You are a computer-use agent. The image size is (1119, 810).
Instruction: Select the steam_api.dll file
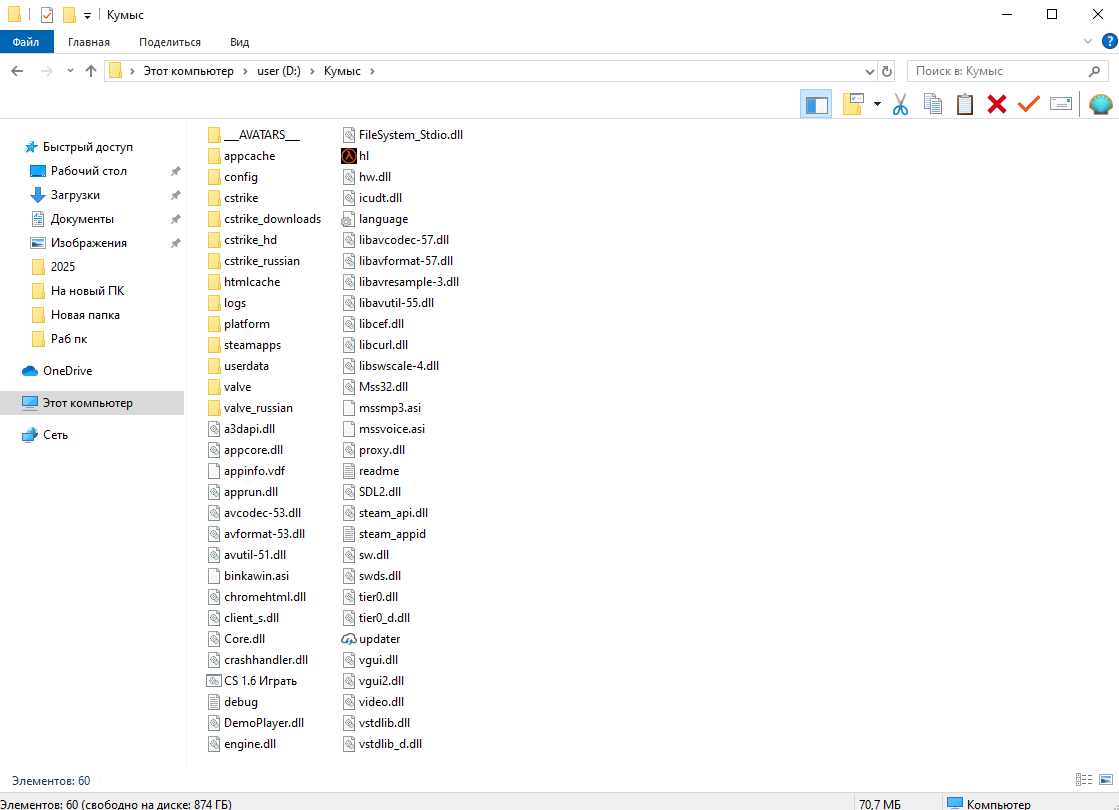385,513
